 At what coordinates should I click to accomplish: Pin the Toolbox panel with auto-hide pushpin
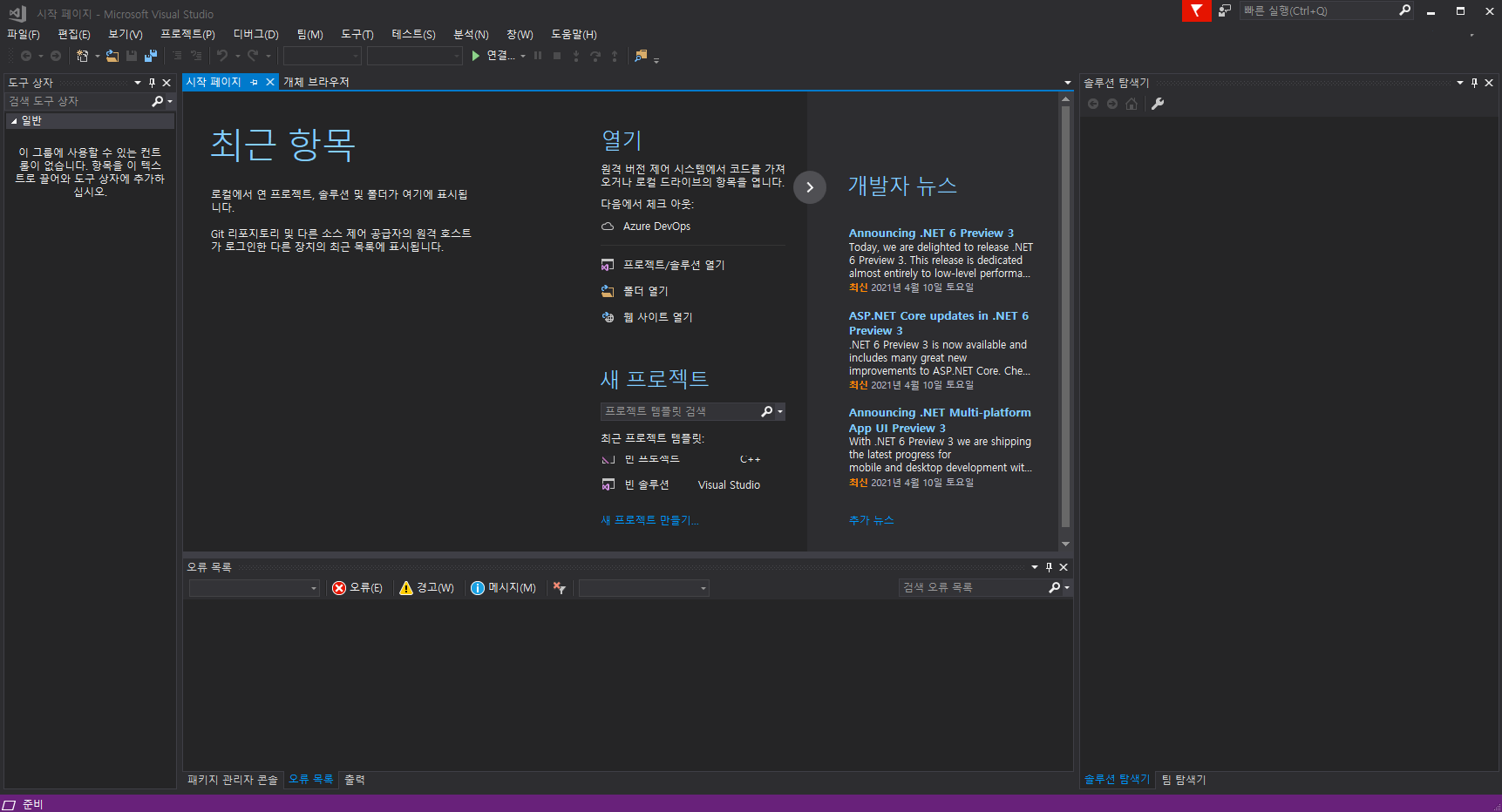152,83
